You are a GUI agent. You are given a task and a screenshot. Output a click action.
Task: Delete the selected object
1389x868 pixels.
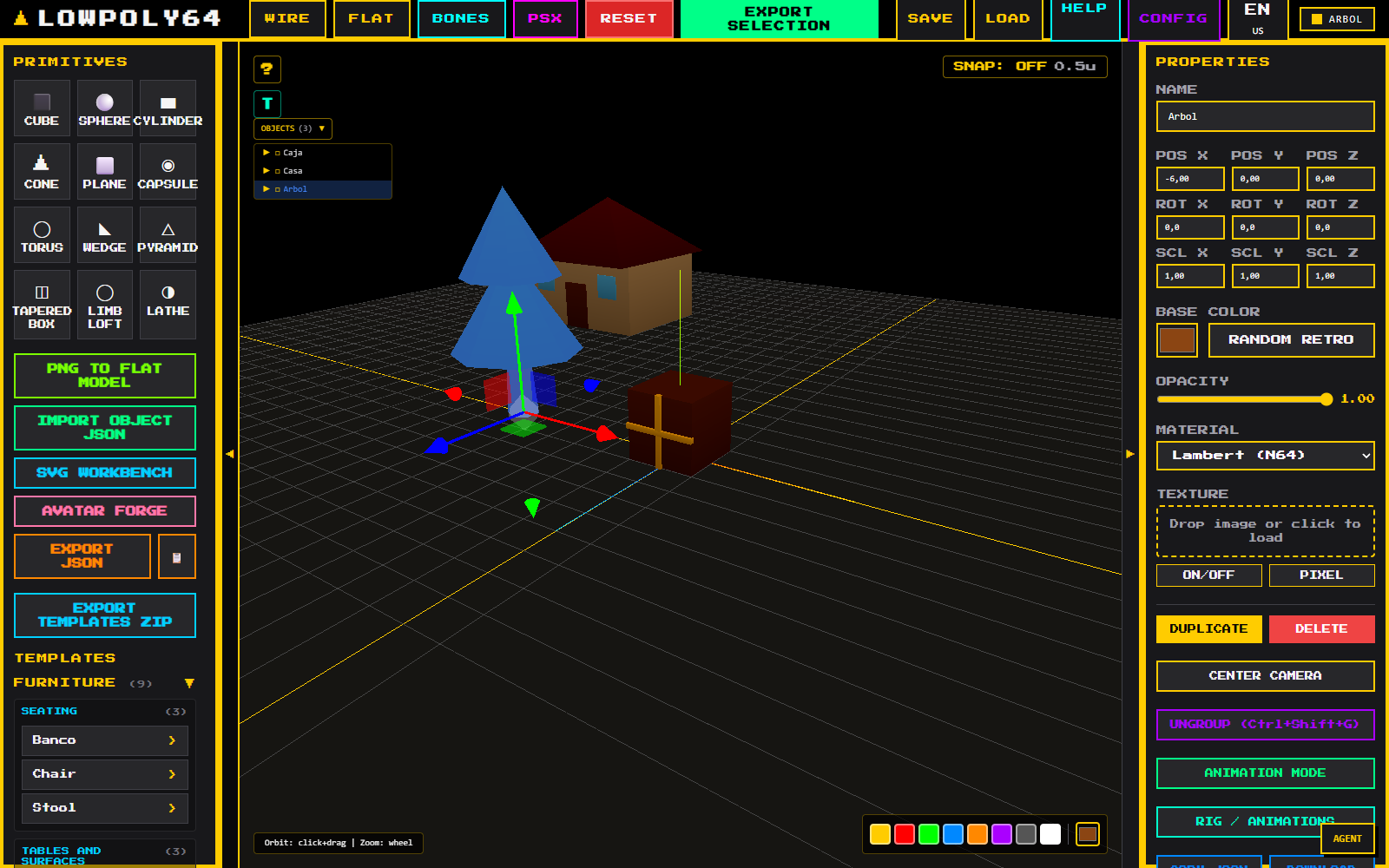[1321, 629]
